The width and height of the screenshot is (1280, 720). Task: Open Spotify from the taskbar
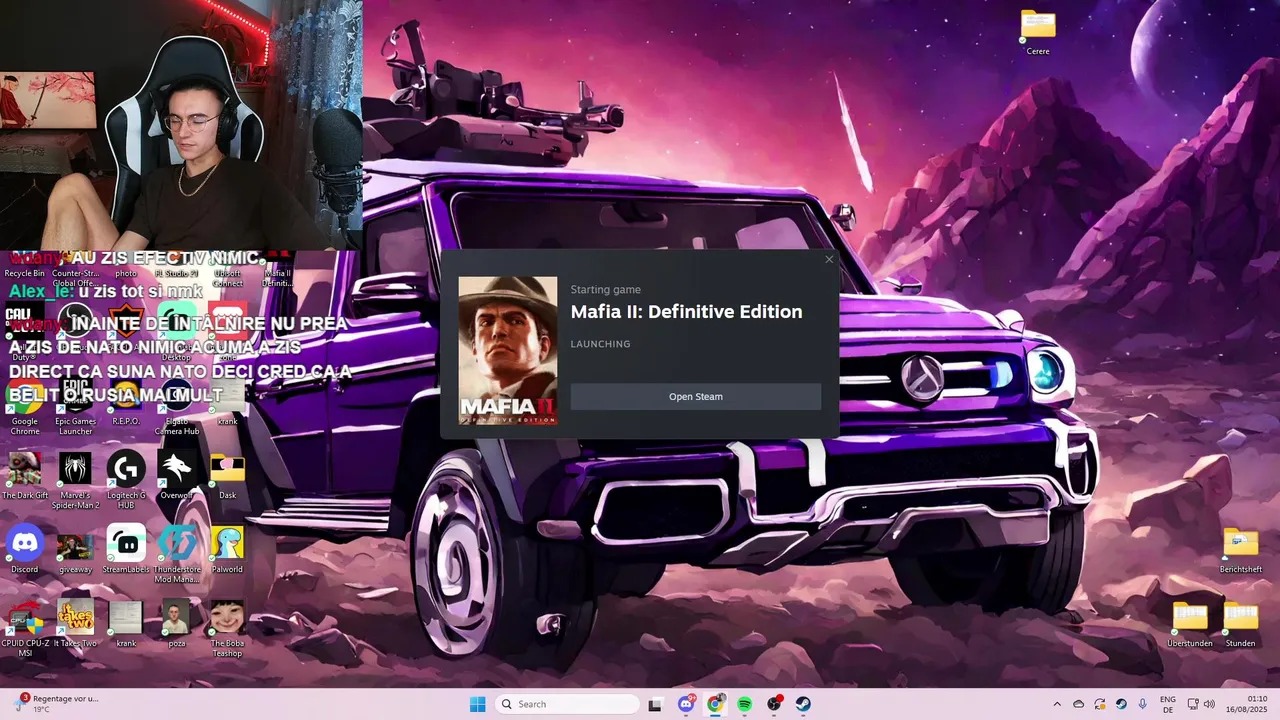(x=745, y=704)
